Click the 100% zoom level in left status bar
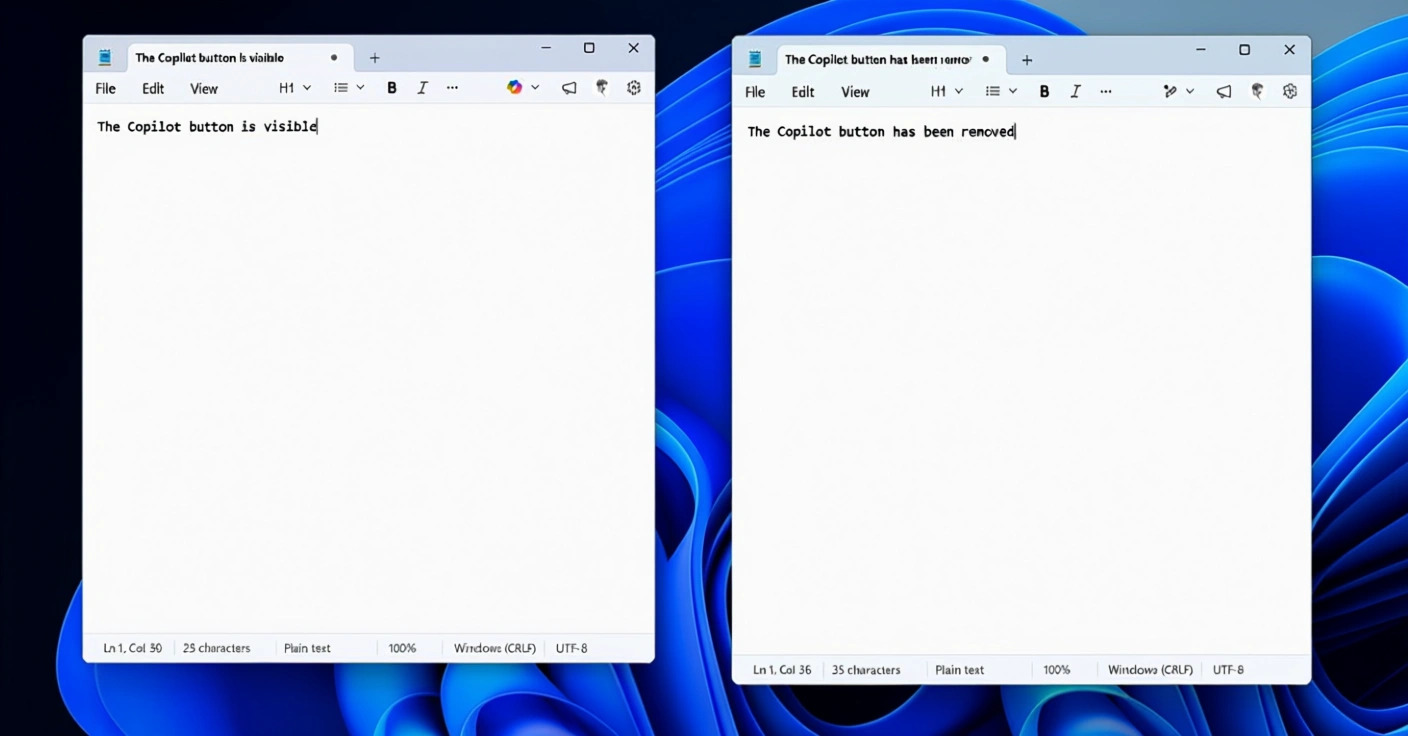Viewport: 1408px width, 736px height. pos(402,648)
